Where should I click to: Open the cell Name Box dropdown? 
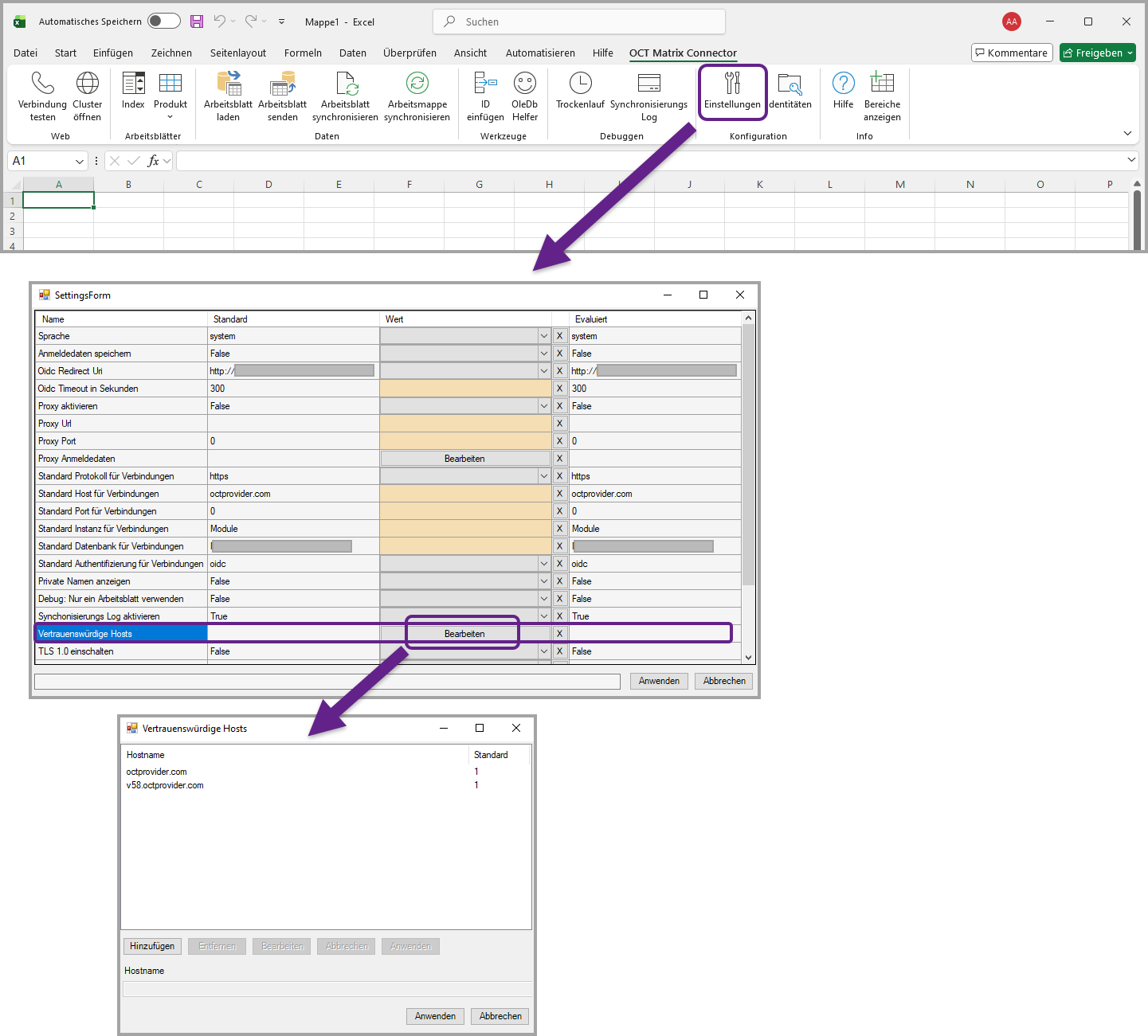pos(80,162)
